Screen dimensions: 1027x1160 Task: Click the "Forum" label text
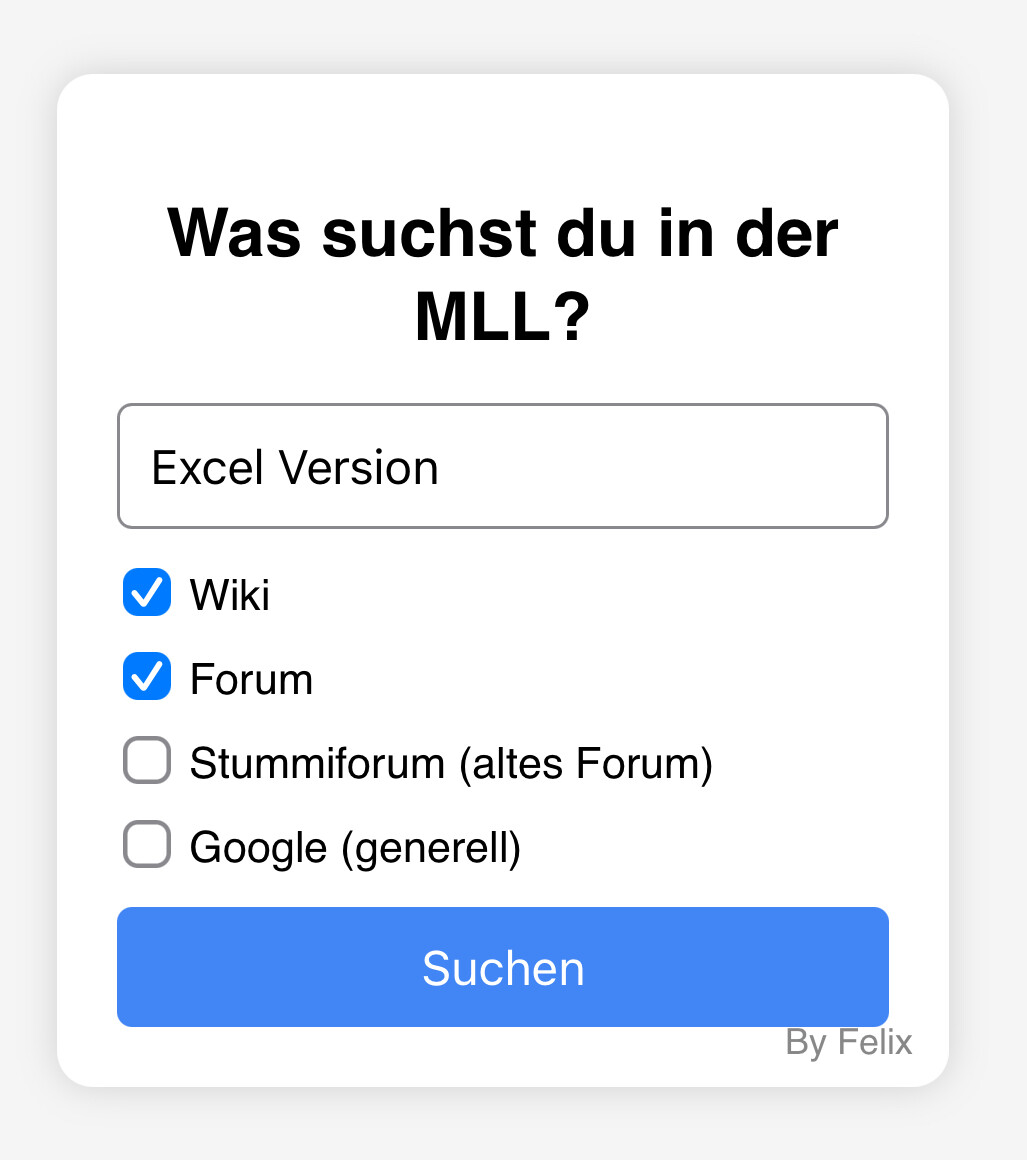tap(251, 680)
